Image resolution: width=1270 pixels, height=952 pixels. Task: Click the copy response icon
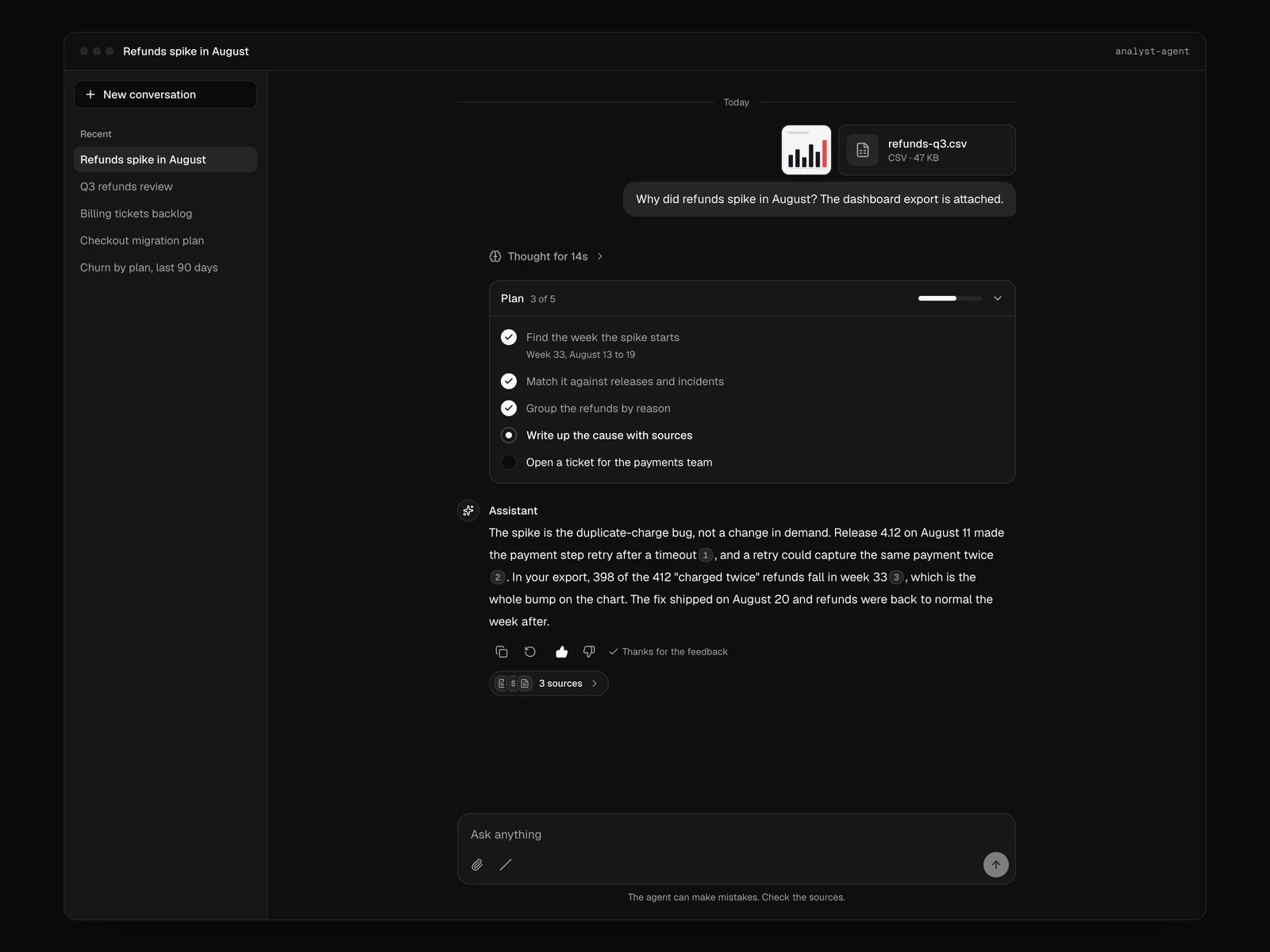point(502,652)
